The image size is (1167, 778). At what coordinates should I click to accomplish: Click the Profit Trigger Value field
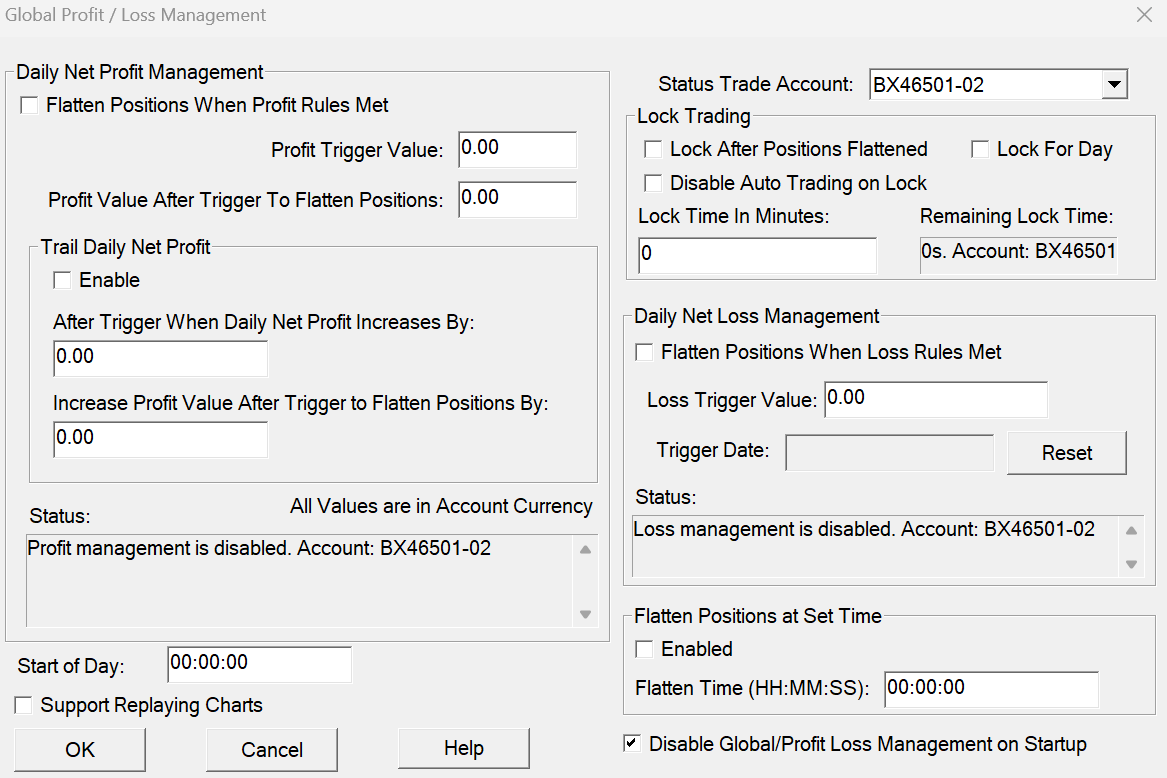517,149
